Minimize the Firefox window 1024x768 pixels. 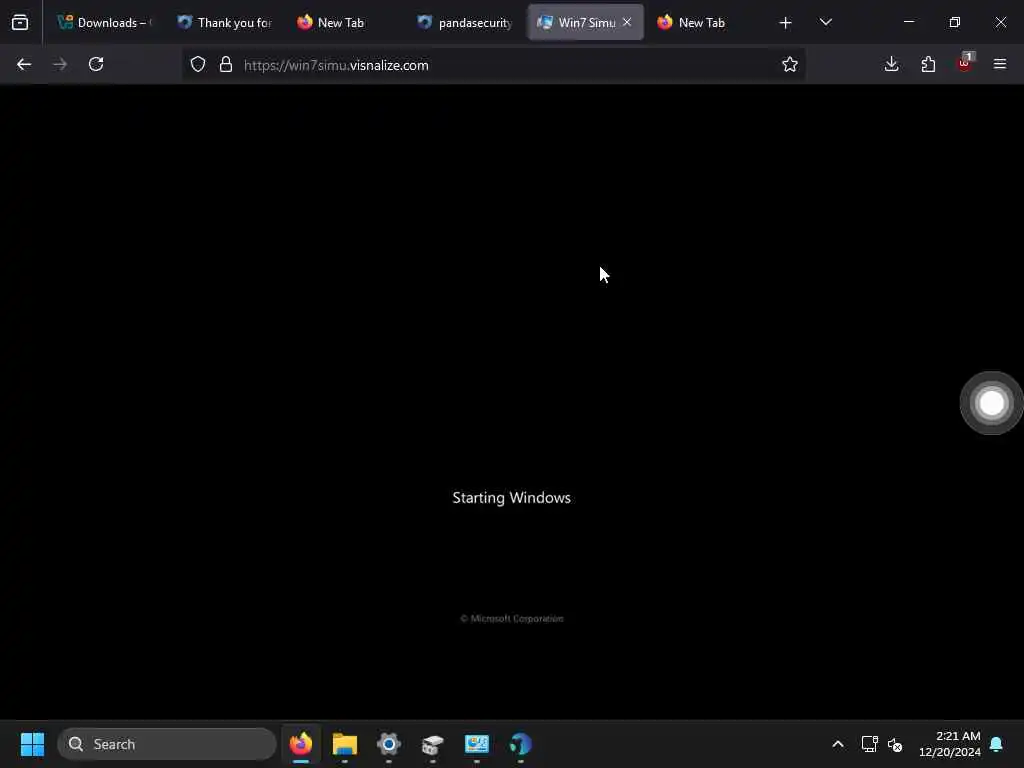[x=908, y=22]
